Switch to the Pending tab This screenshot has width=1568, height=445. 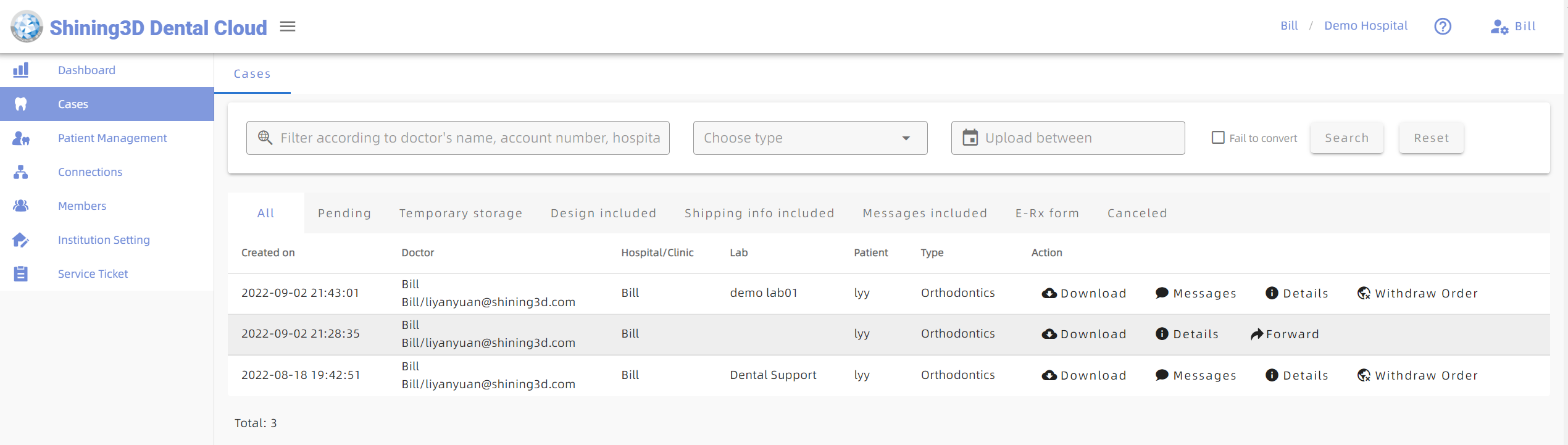point(344,214)
